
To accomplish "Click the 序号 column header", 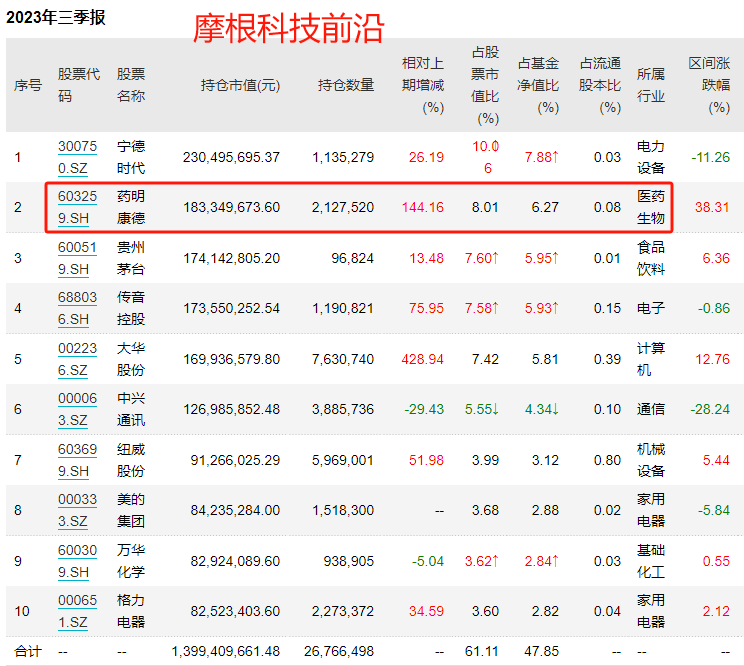I will coord(28,85).
